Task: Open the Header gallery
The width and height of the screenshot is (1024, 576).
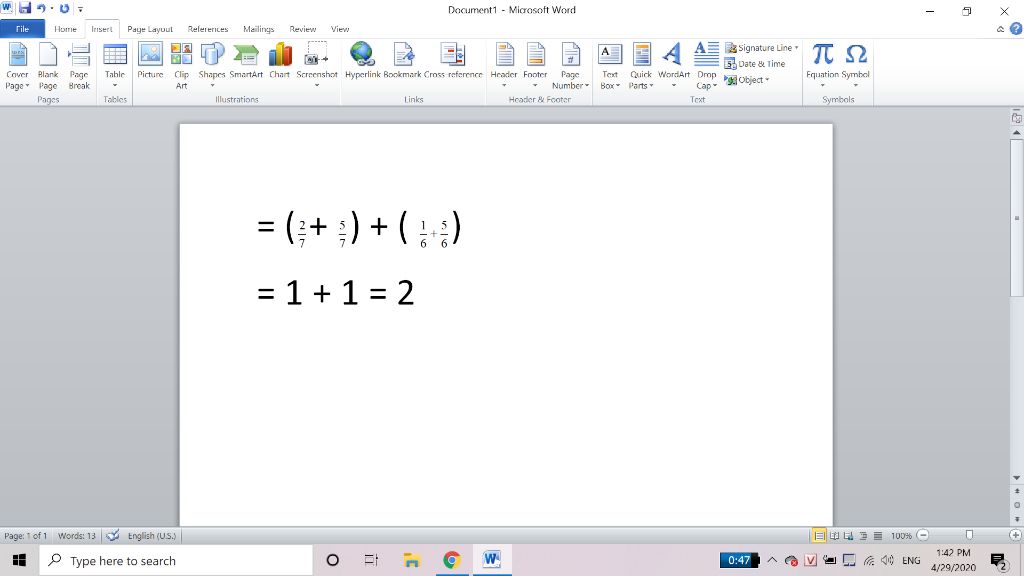Action: [x=504, y=67]
